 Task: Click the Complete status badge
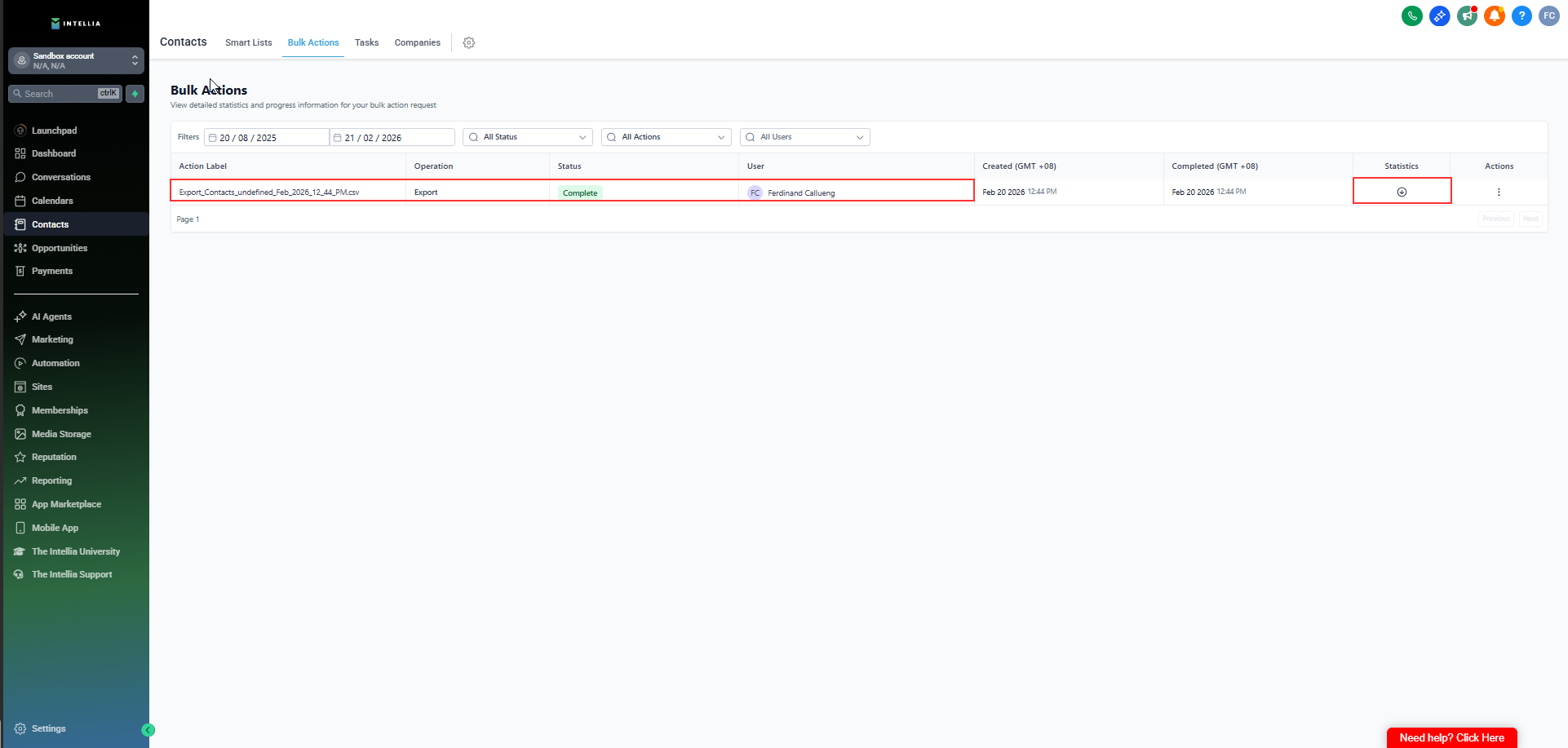pos(580,193)
